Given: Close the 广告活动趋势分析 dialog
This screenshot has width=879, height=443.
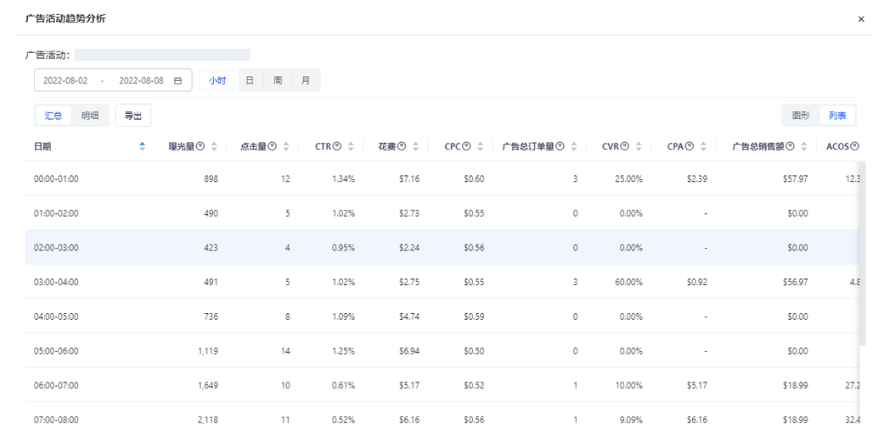Looking at the screenshot, I should (861, 19).
